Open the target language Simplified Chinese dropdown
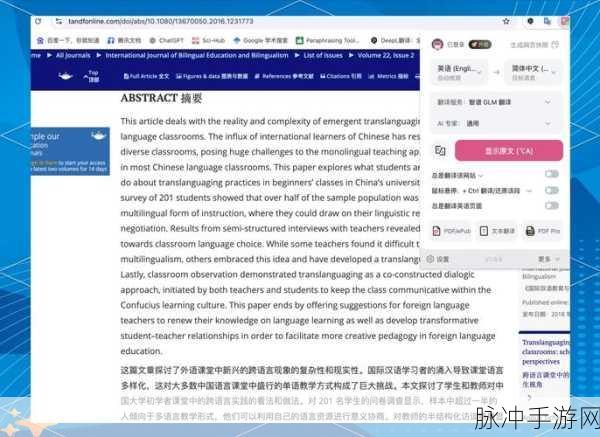This screenshot has height=437, width=600. pyautogui.click(x=533, y=72)
